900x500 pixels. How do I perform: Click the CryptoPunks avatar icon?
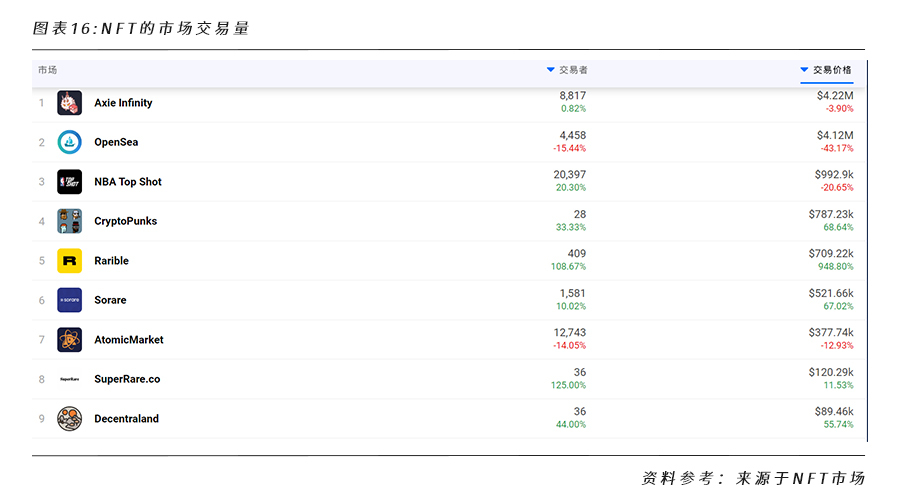tap(69, 221)
